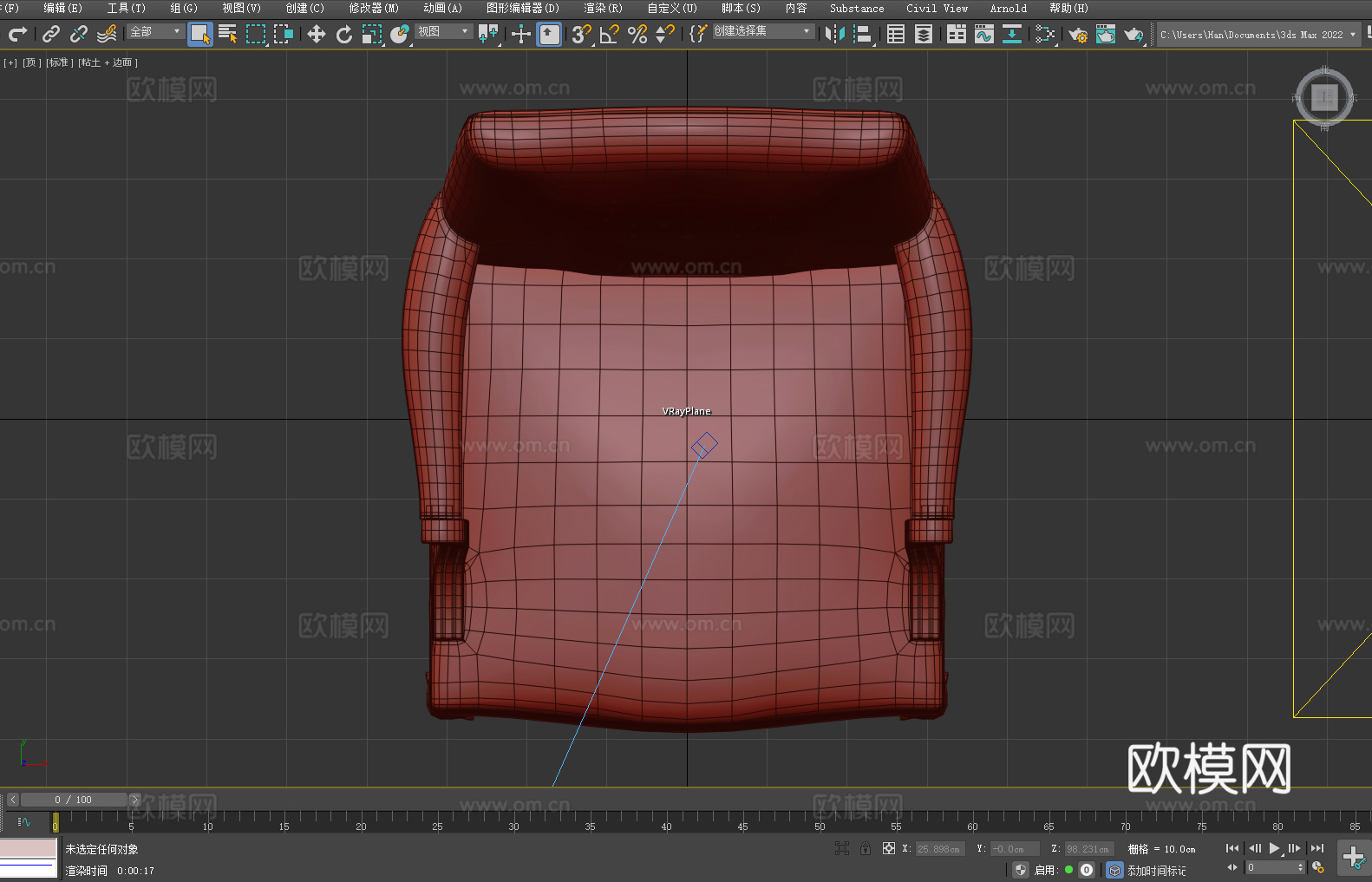Image resolution: width=1372 pixels, height=882 pixels.
Task: Open Civil View menu
Action: pos(937,8)
